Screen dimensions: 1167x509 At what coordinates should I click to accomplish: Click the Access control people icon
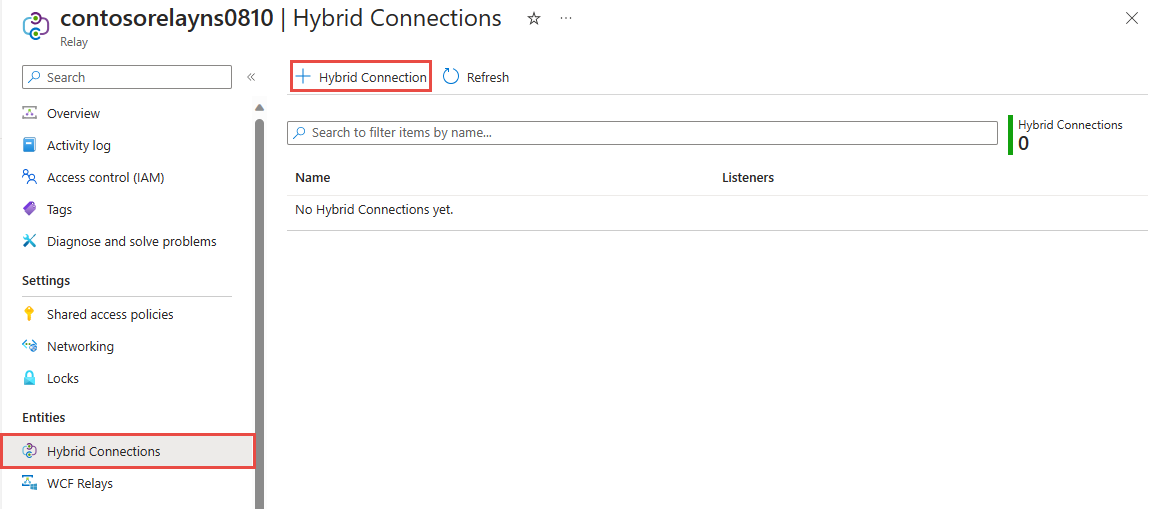coord(30,177)
